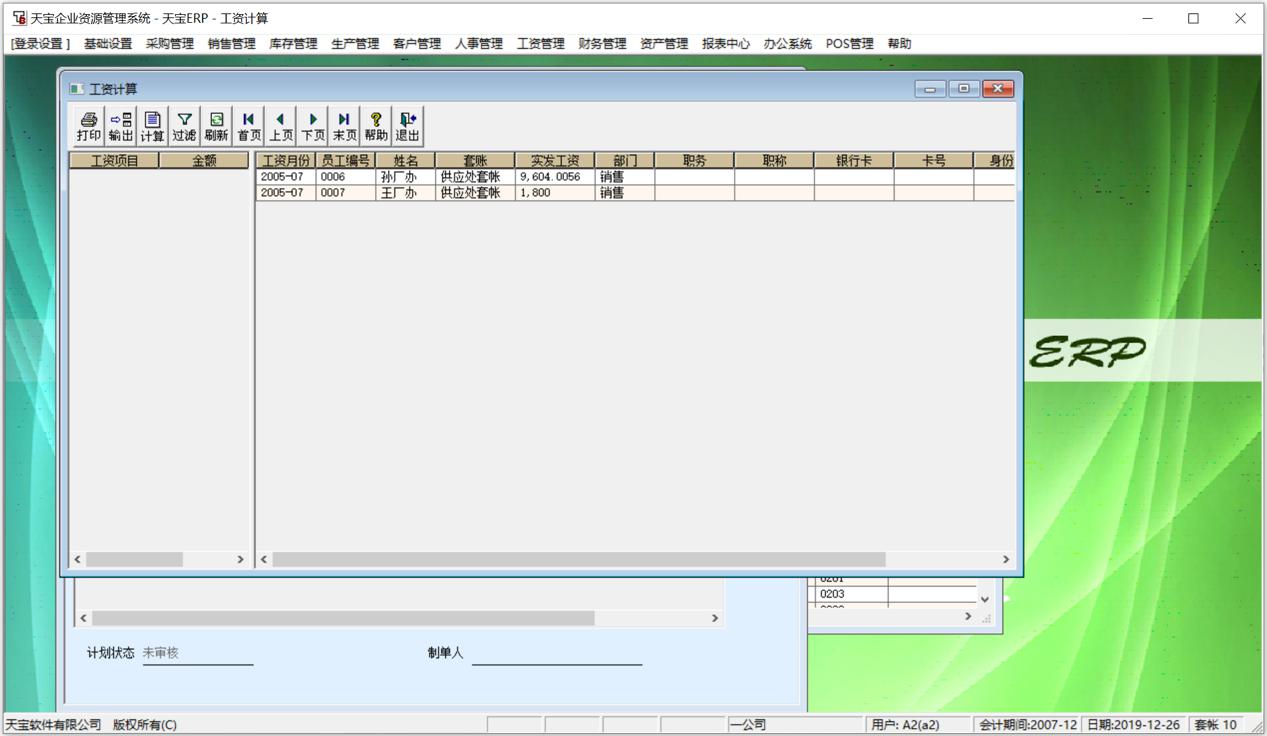Go to the first page (首页)
1267x736 pixels.
click(x=248, y=126)
